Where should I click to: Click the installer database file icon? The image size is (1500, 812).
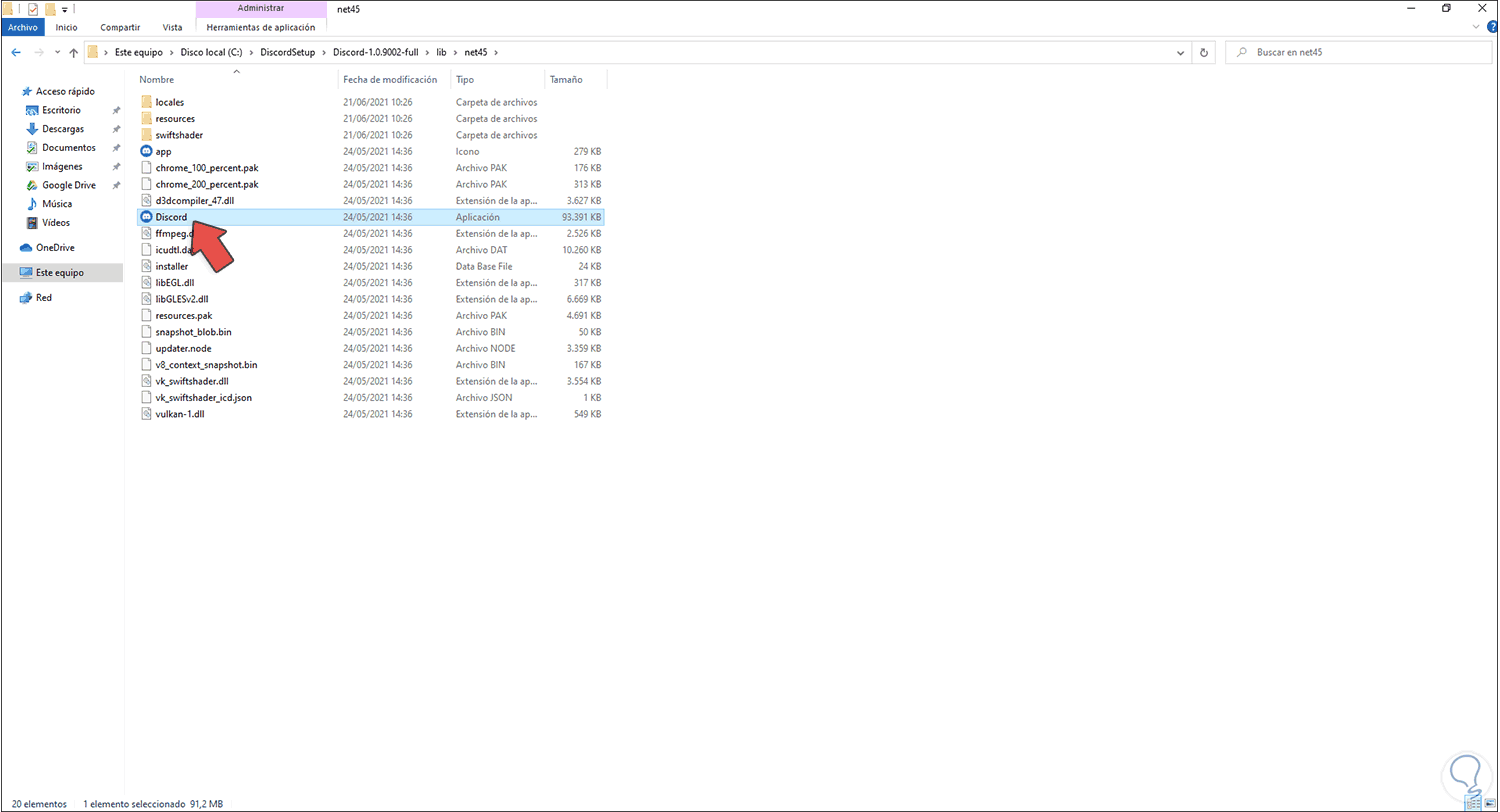coord(147,266)
